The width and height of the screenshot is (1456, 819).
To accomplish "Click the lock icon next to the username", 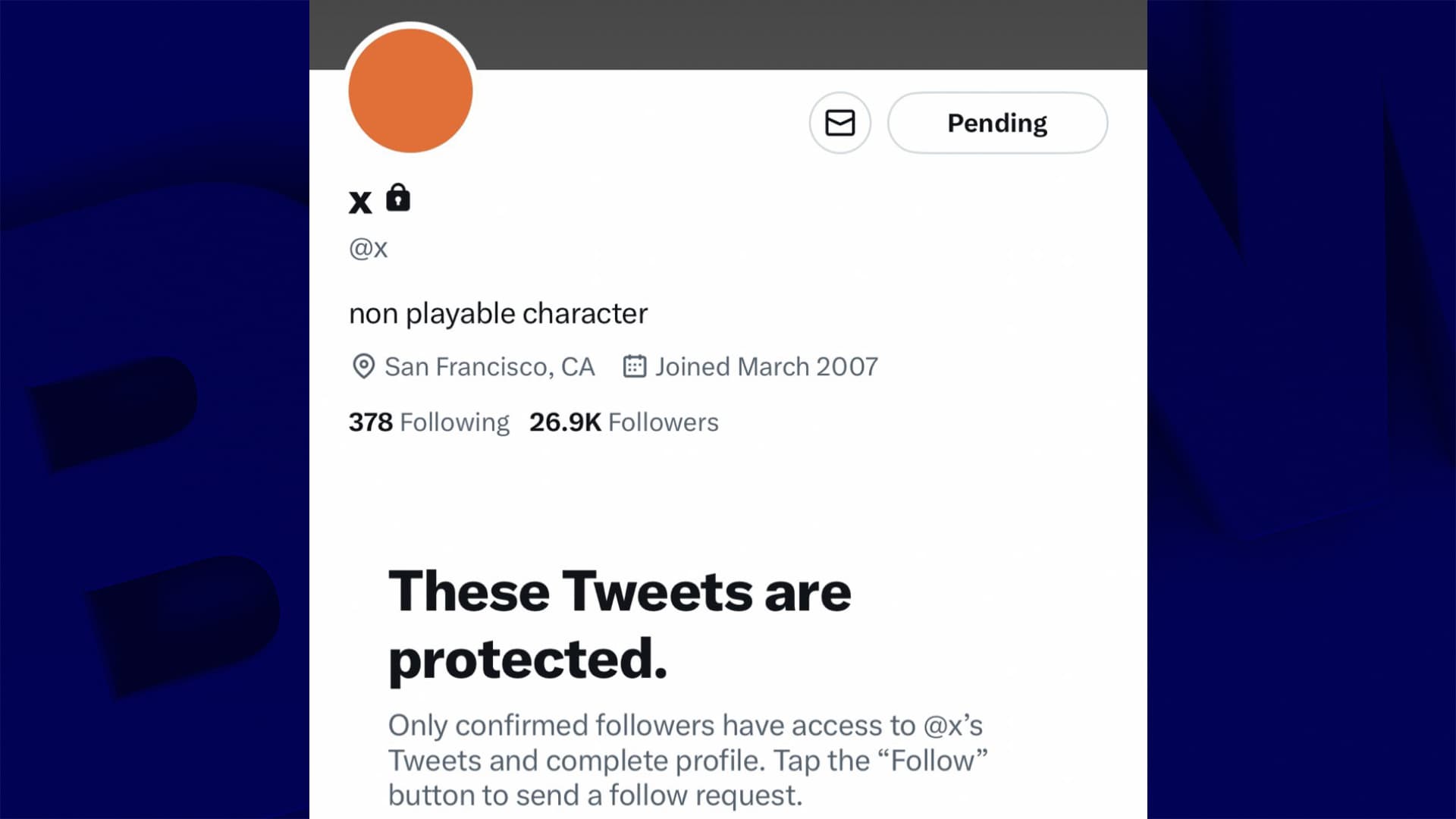I will [x=397, y=199].
